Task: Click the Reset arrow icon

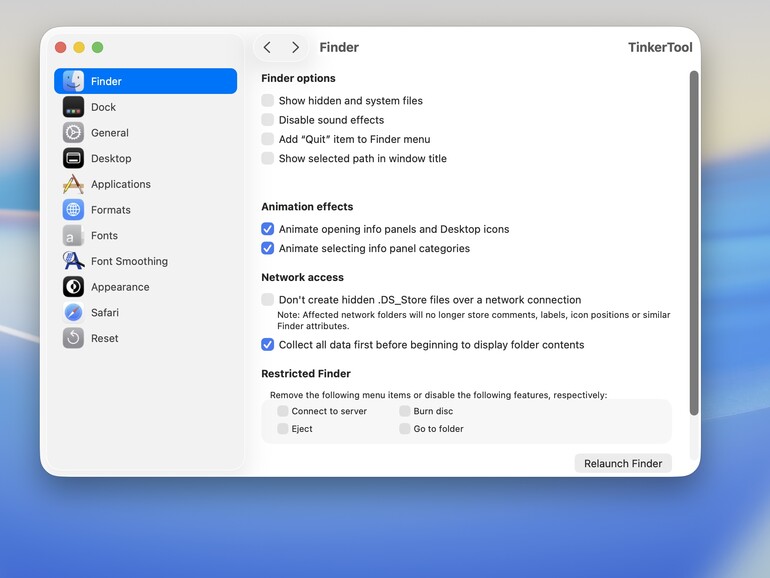Action: tap(73, 338)
